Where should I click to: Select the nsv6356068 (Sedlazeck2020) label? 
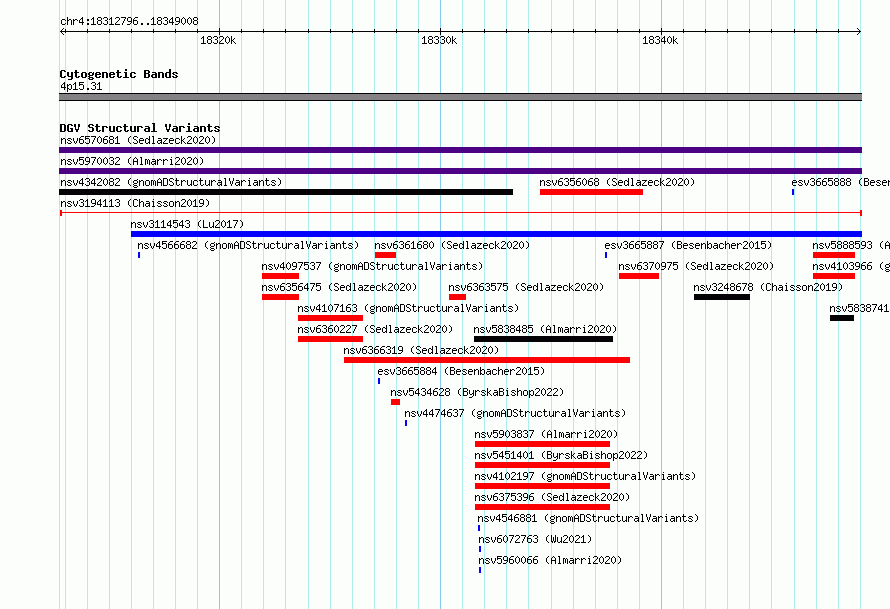617,182
